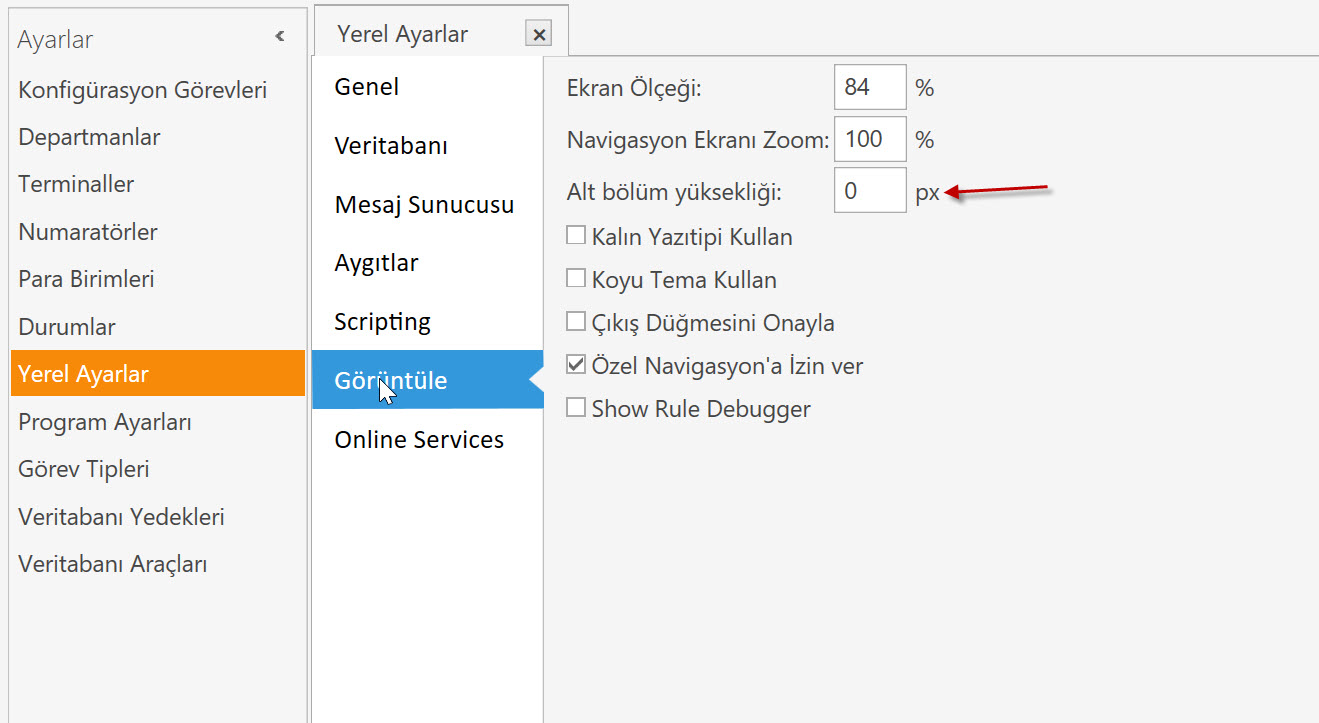Open Konfigürasyon Görevleri settings
Image resolution: width=1319 pixels, height=723 pixels.
pos(142,90)
